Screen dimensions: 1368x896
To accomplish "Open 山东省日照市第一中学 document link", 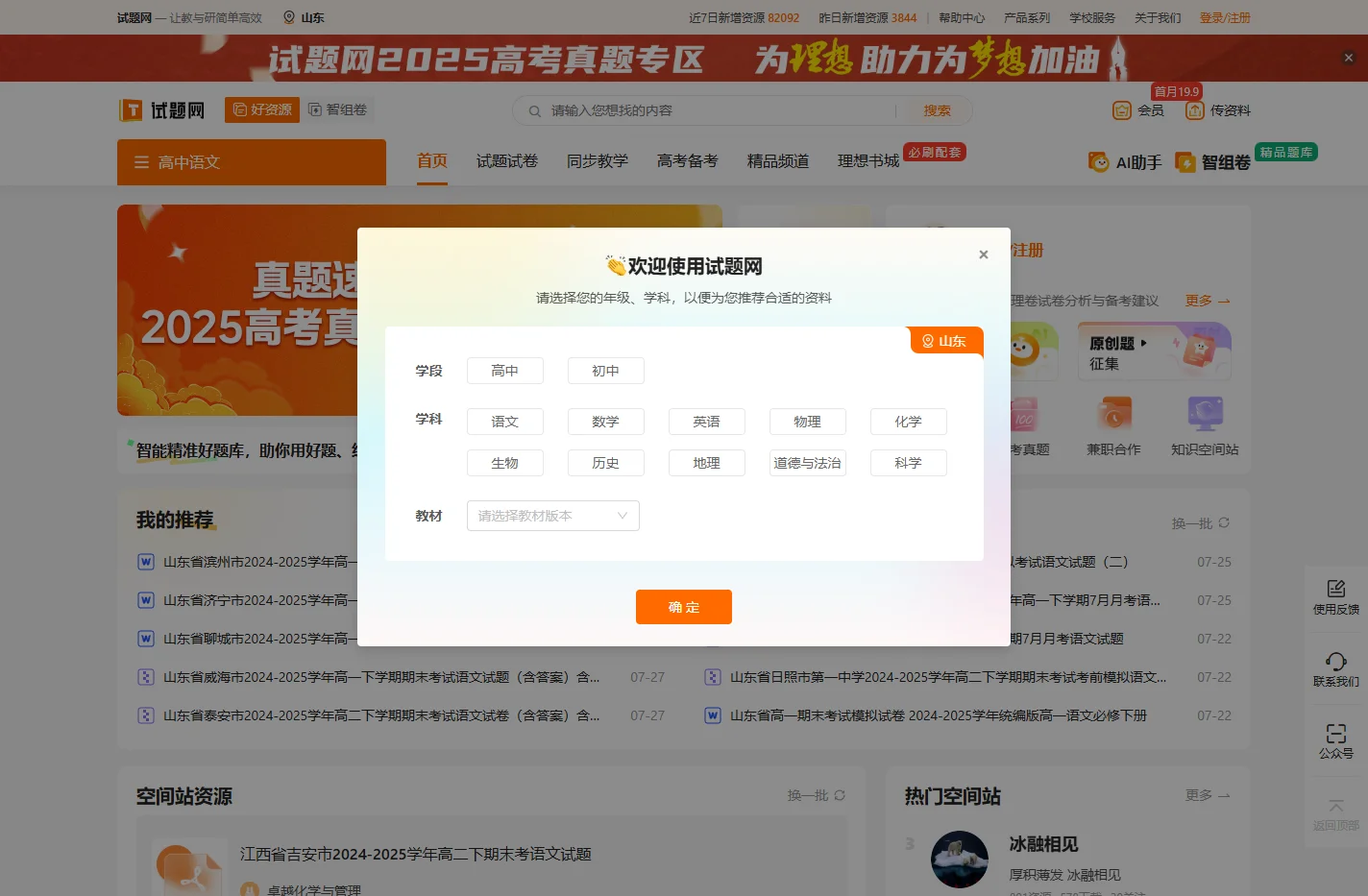I will (948, 677).
